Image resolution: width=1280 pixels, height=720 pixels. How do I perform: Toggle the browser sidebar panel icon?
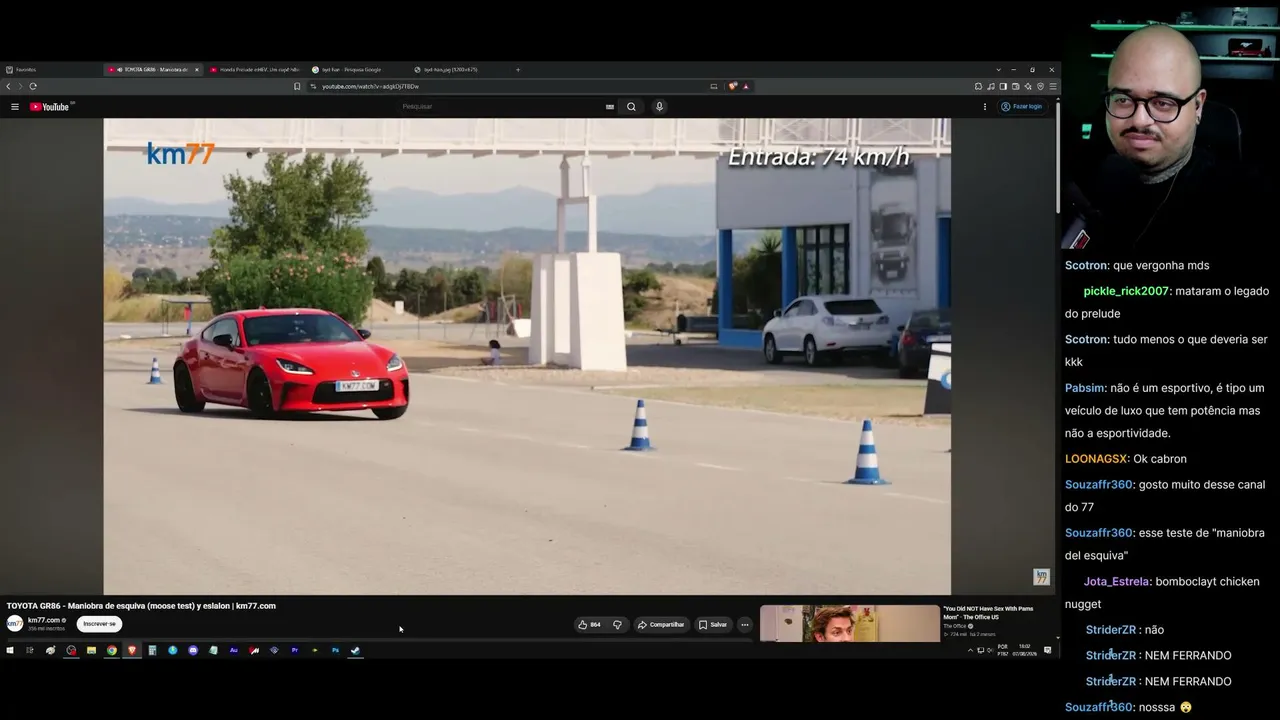click(1003, 86)
